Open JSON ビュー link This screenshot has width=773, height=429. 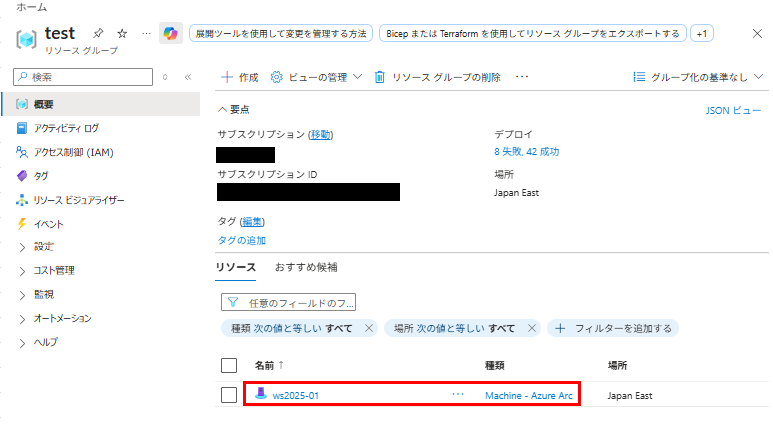tap(733, 110)
